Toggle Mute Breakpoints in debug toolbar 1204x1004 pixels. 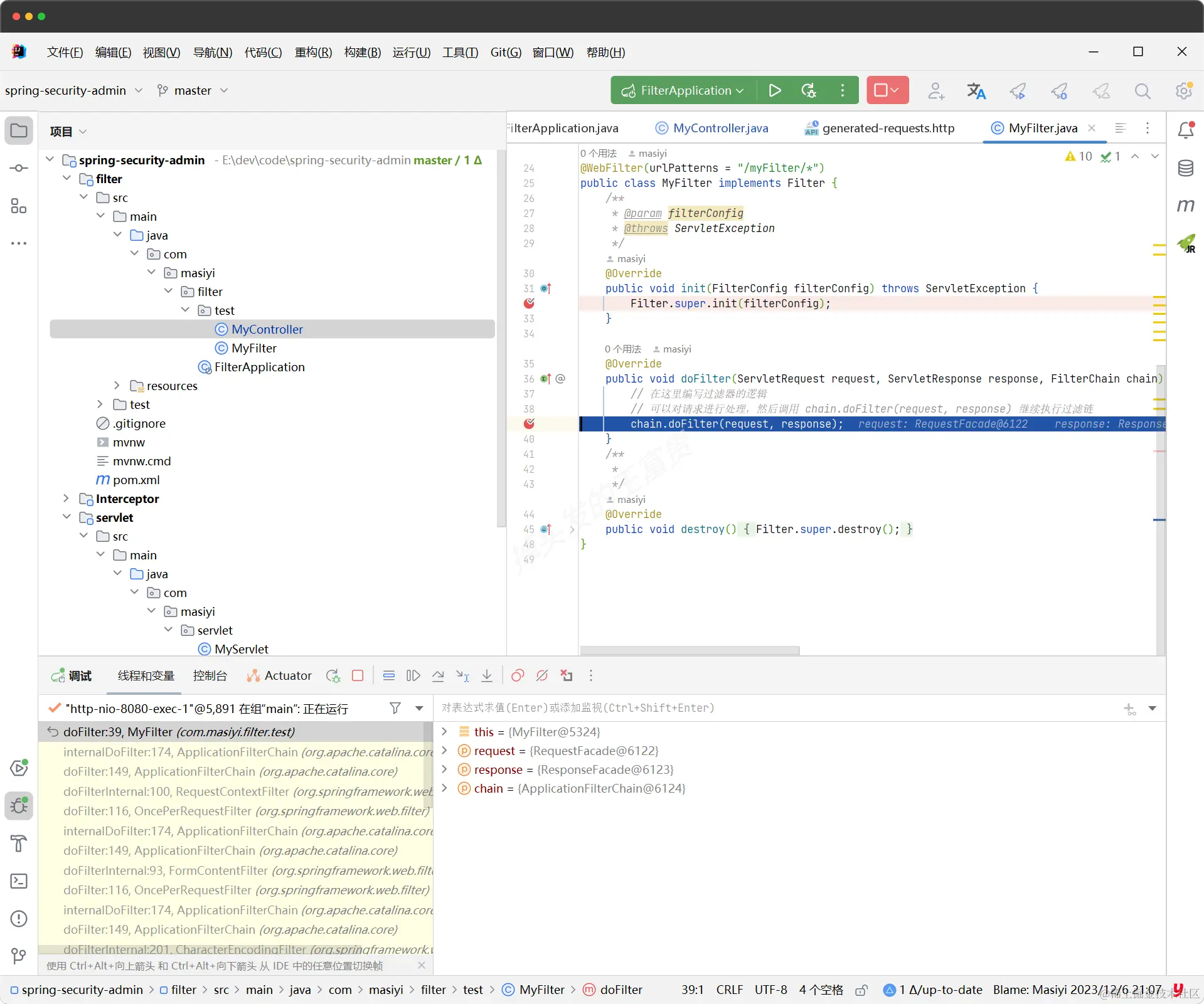pos(542,675)
